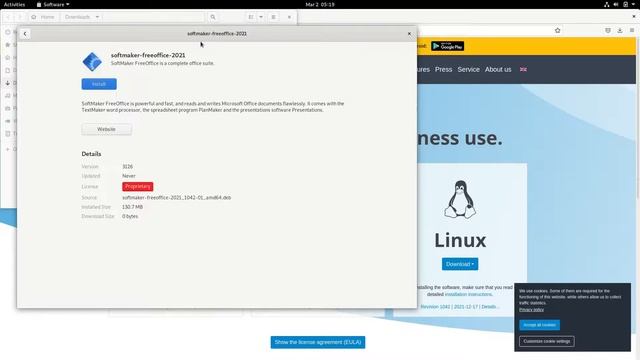640x360 pixels.
Task: Open Service in website navigation
Action: pyautogui.click(x=468, y=69)
